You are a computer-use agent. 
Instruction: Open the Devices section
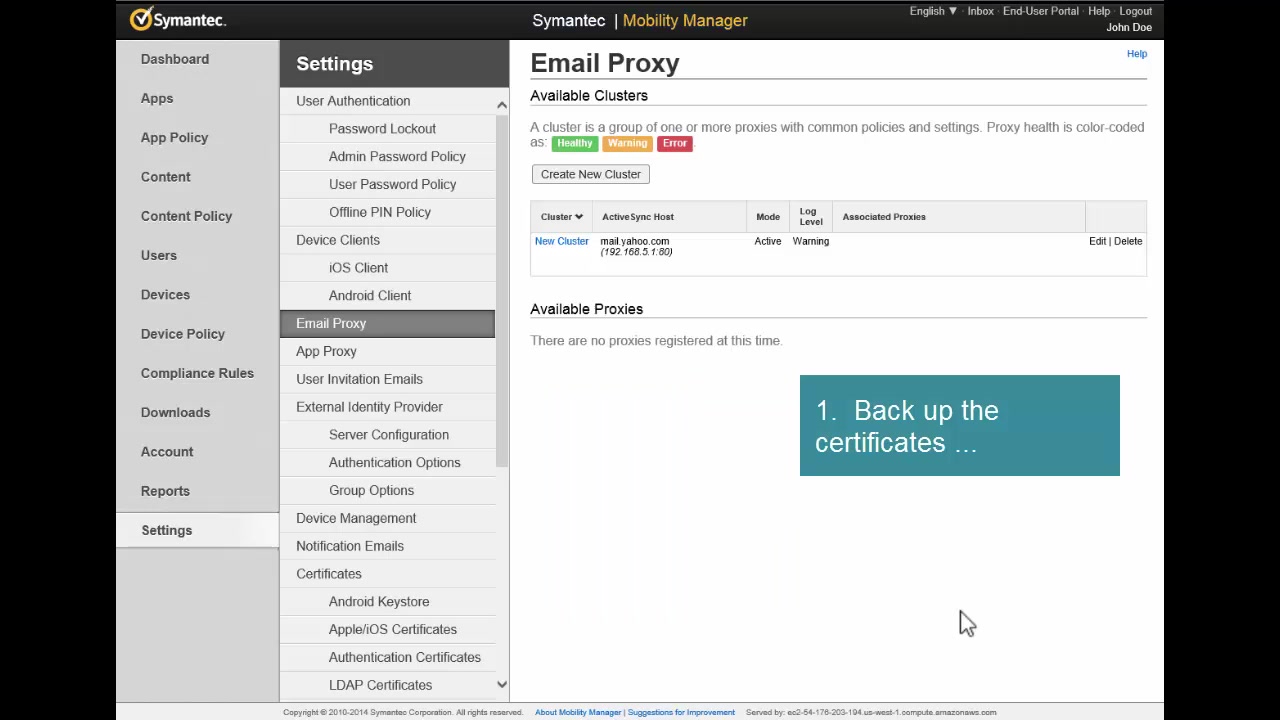165,294
